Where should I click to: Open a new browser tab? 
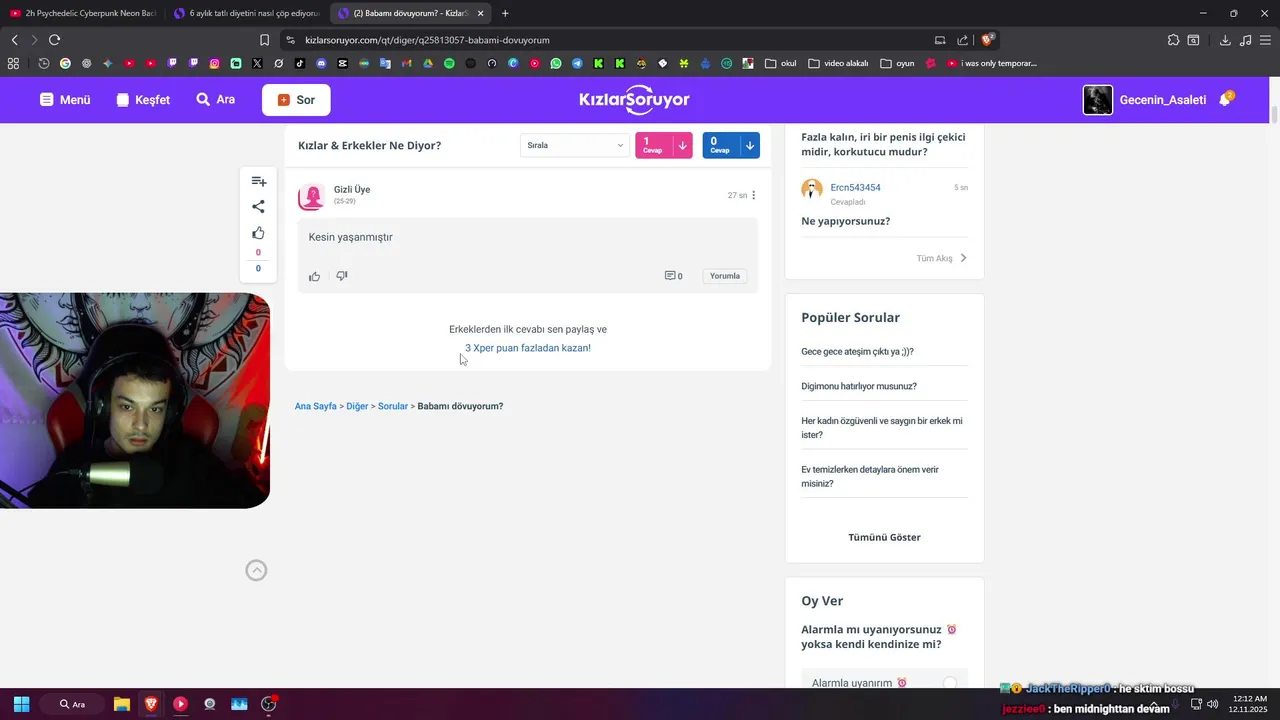(505, 13)
